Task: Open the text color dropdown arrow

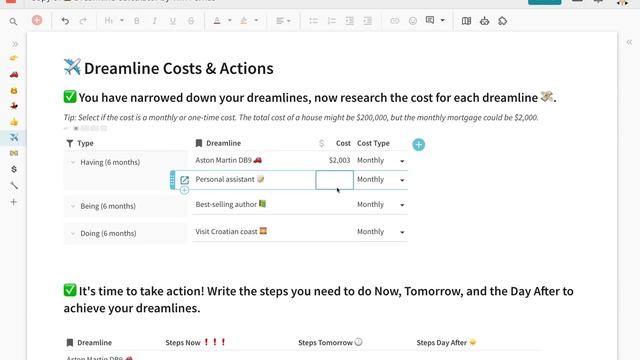Action: 229,20
